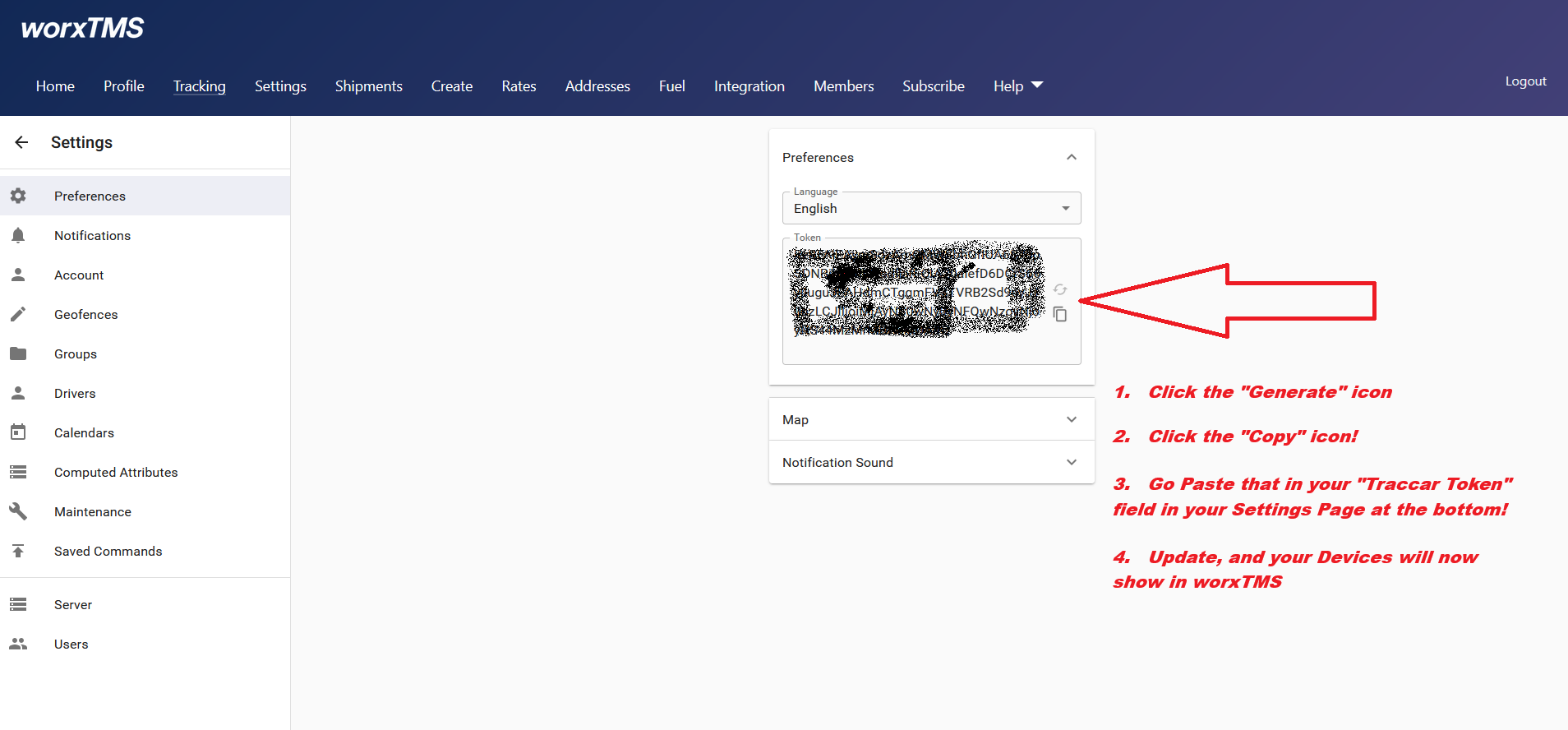This screenshot has height=730, width=1568.
Task: Open the Tracking navigation link
Action: point(200,85)
